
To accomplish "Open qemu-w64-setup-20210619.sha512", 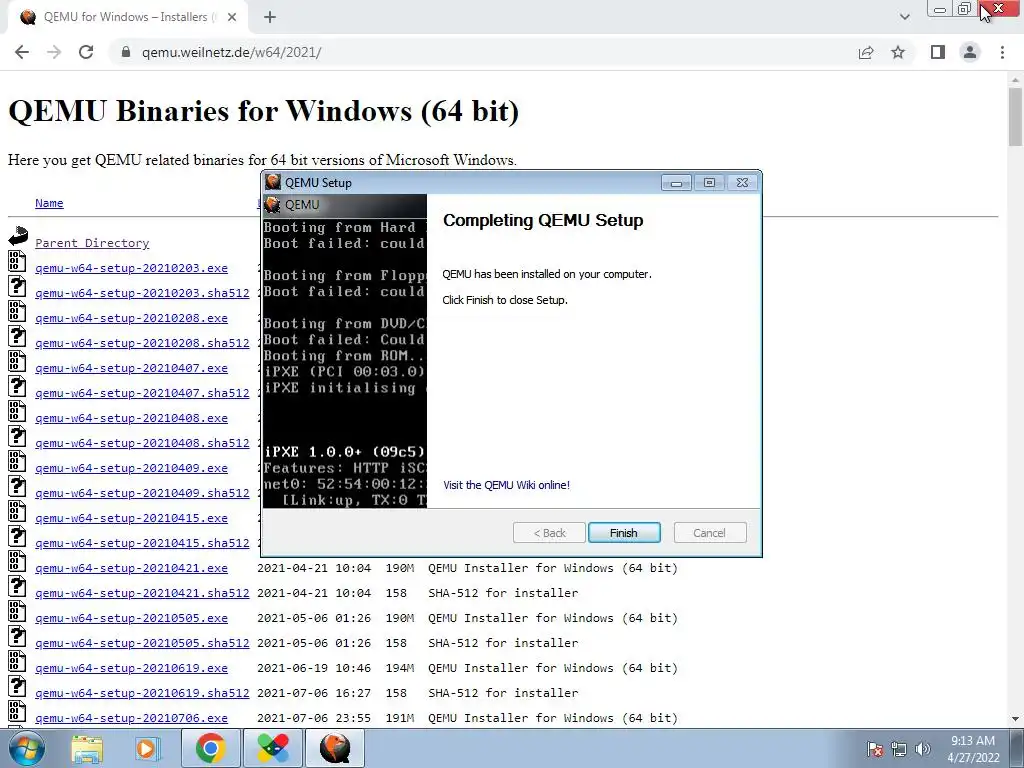I will tap(142, 693).
